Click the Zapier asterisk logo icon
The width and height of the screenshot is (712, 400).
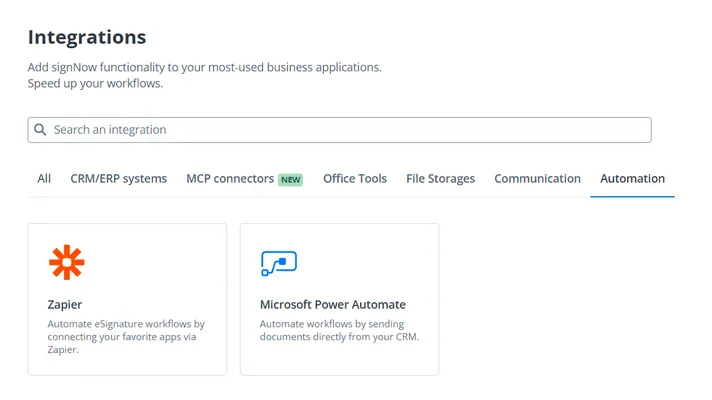coord(67,262)
